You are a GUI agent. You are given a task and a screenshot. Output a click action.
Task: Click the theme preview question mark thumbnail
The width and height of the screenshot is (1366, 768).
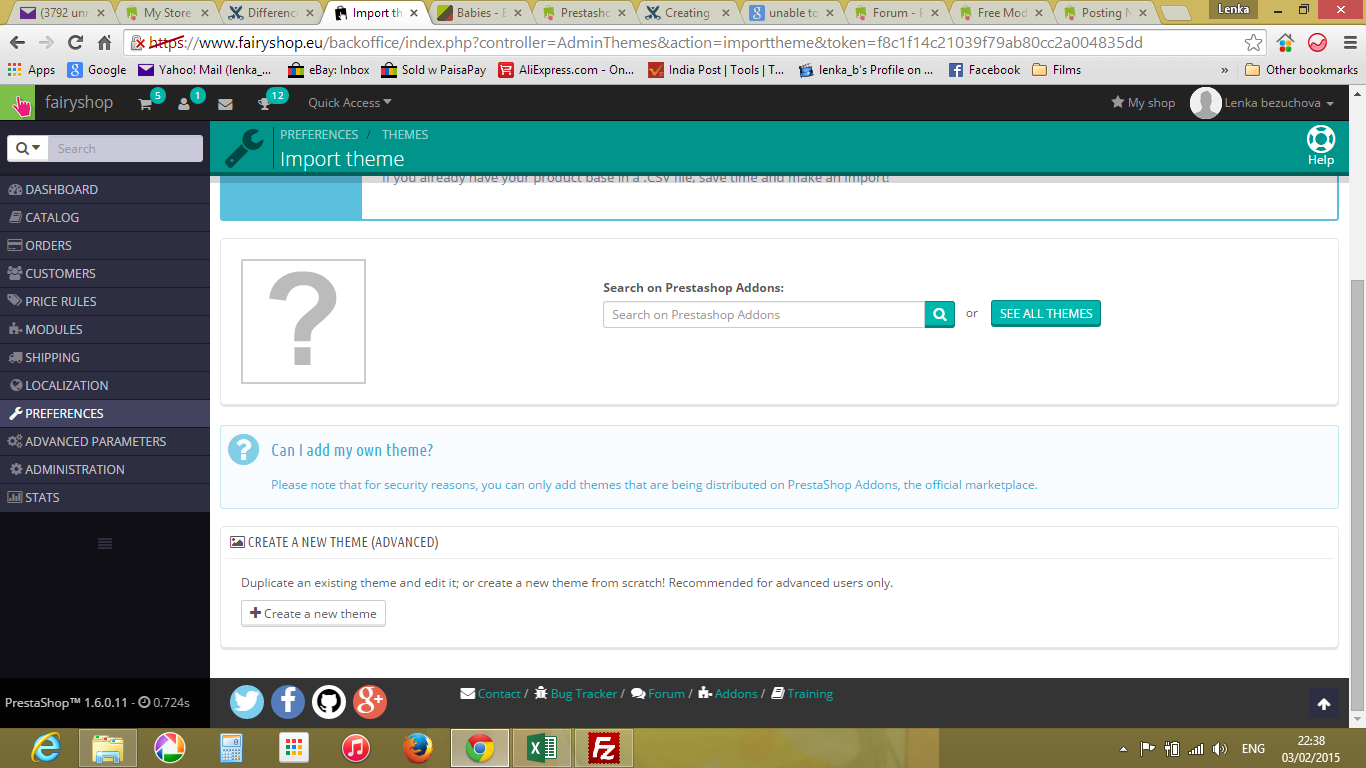[304, 321]
